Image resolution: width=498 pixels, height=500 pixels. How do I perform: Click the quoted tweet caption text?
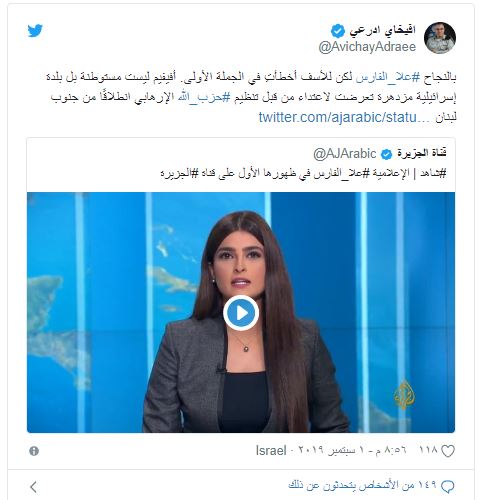tap(303, 173)
